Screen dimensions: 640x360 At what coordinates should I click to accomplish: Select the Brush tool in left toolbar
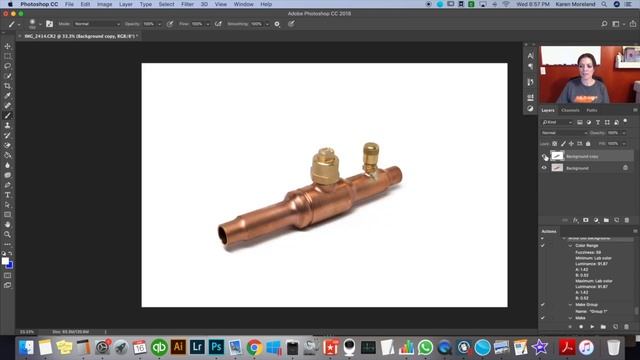click(x=7, y=116)
